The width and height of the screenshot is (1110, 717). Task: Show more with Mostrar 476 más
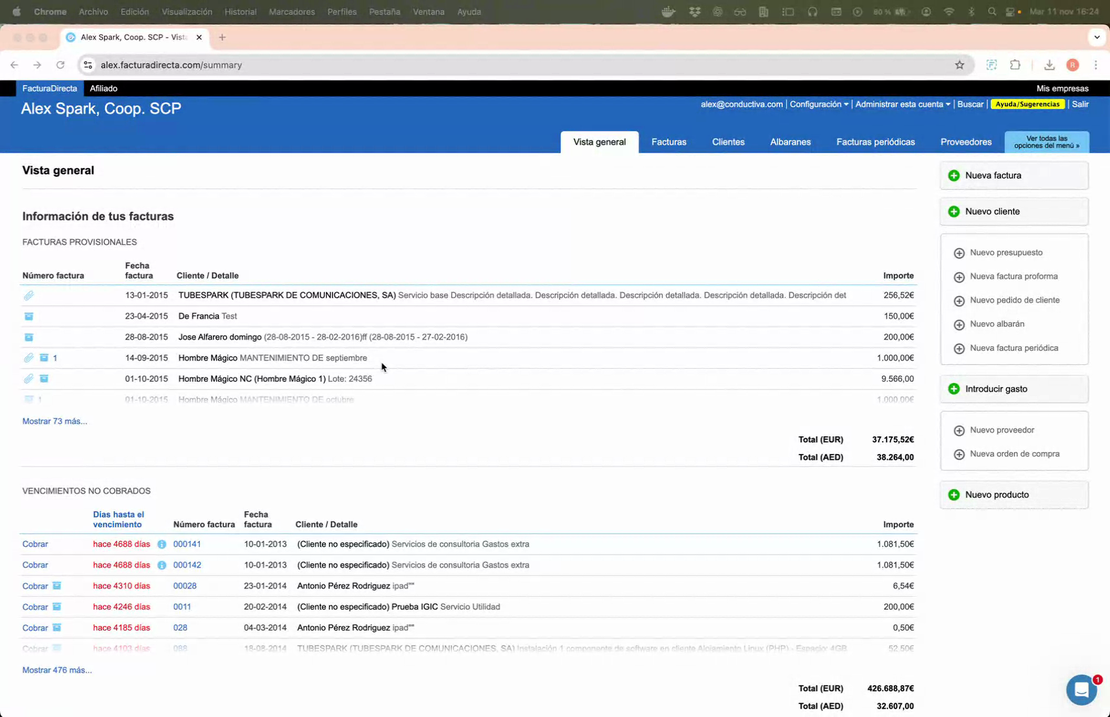click(x=57, y=670)
